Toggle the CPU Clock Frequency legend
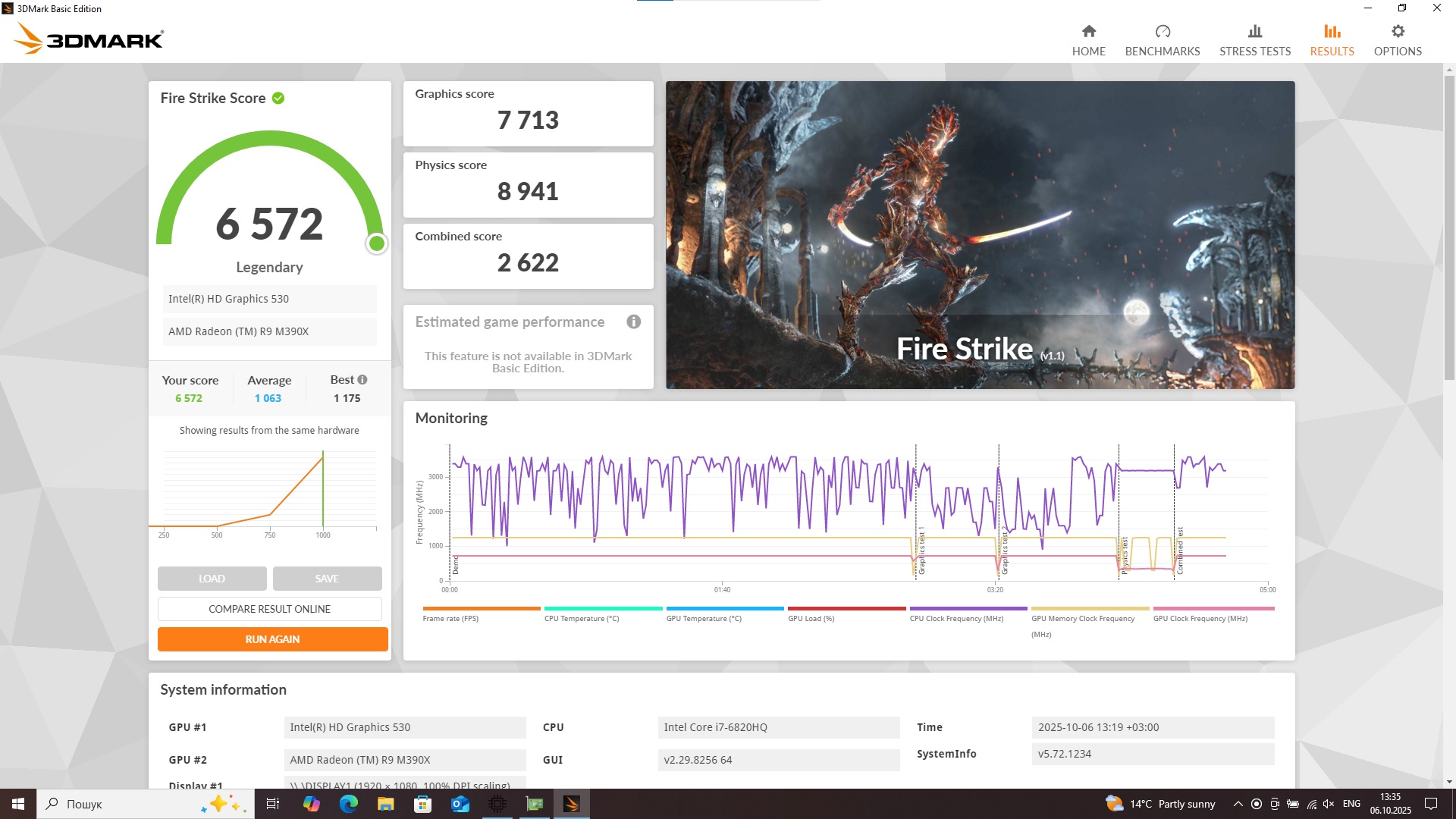1456x819 pixels. tap(955, 619)
